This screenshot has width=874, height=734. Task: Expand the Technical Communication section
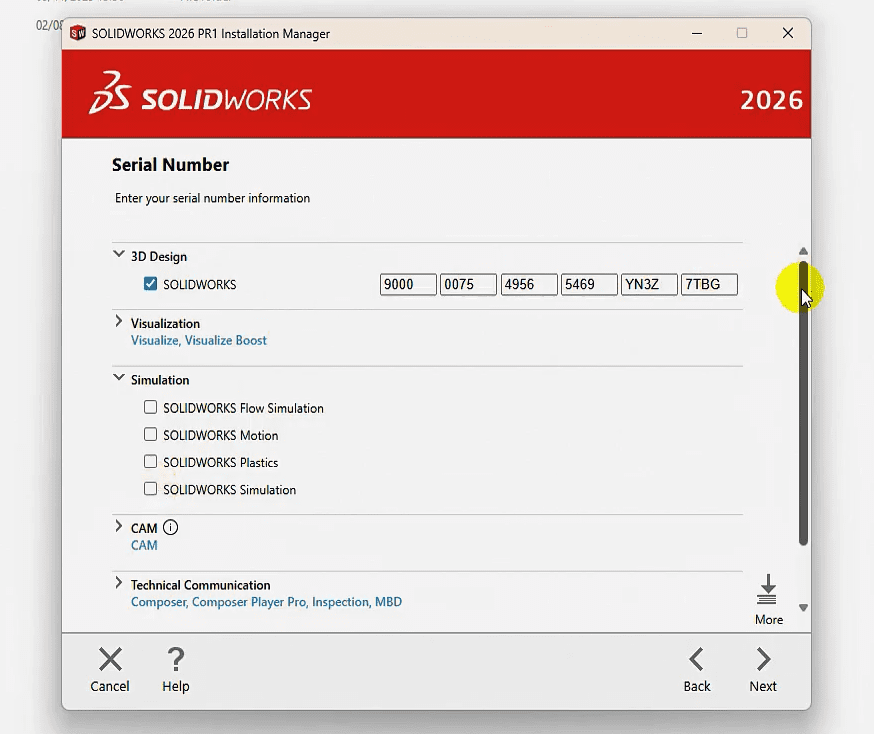tap(119, 583)
